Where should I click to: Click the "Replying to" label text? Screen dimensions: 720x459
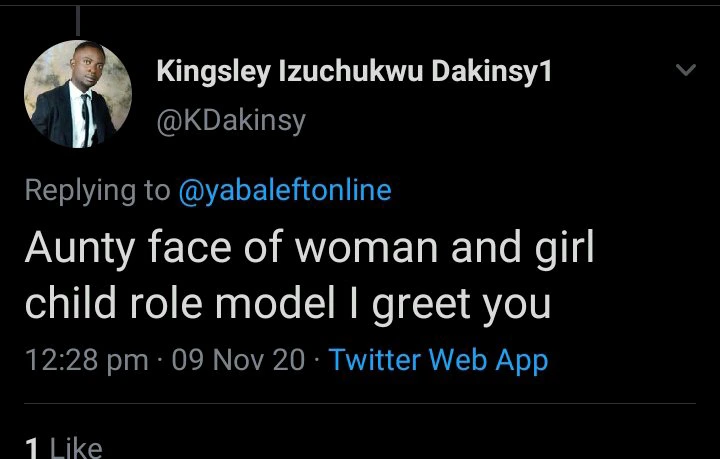(x=97, y=191)
